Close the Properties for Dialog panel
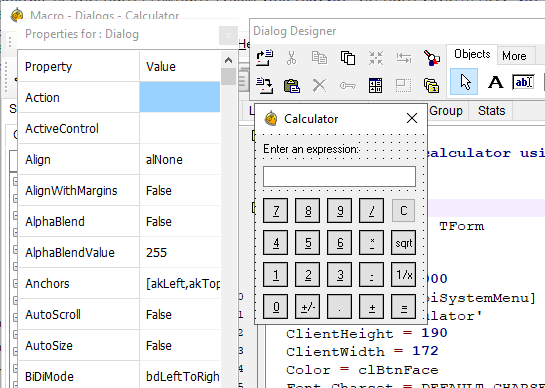545x388 pixels. coord(228,35)
